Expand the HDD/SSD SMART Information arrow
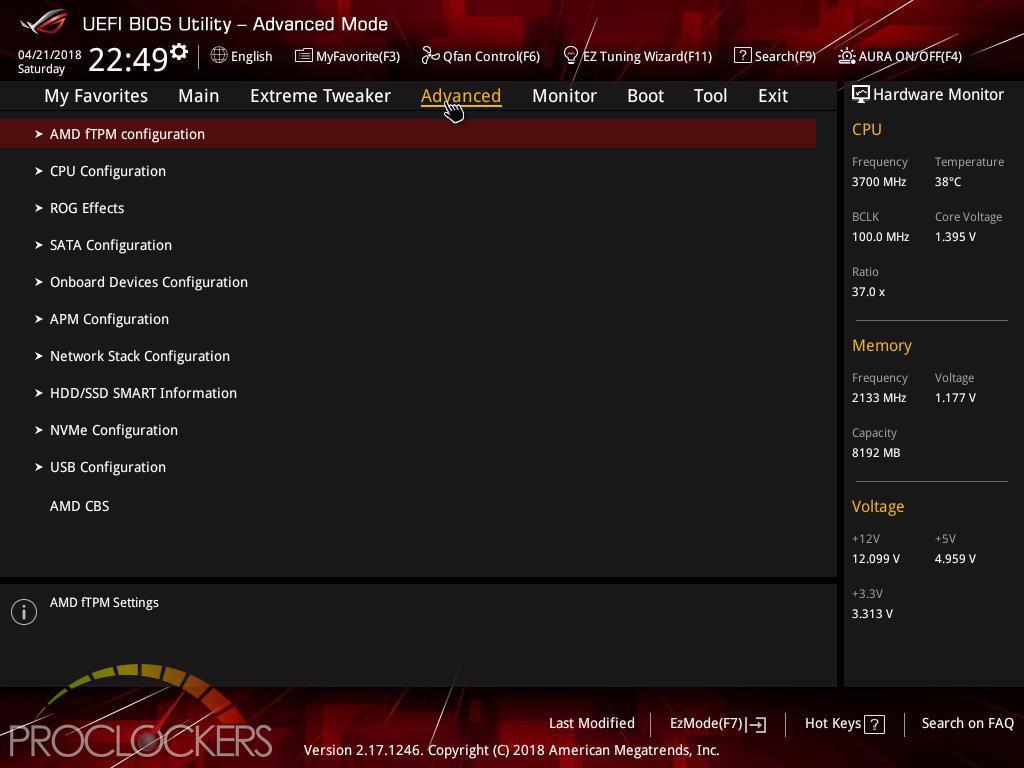The height and width of the screenshot is (768, 1024). coord(39,393)
